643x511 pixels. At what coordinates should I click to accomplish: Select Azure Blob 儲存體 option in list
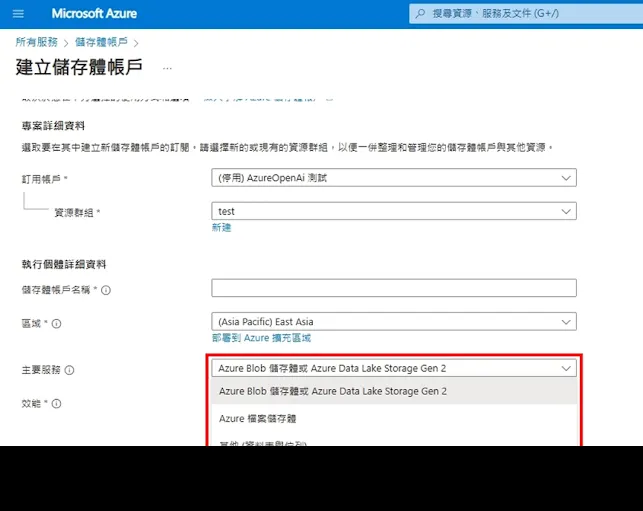click(x=394, y=391)
